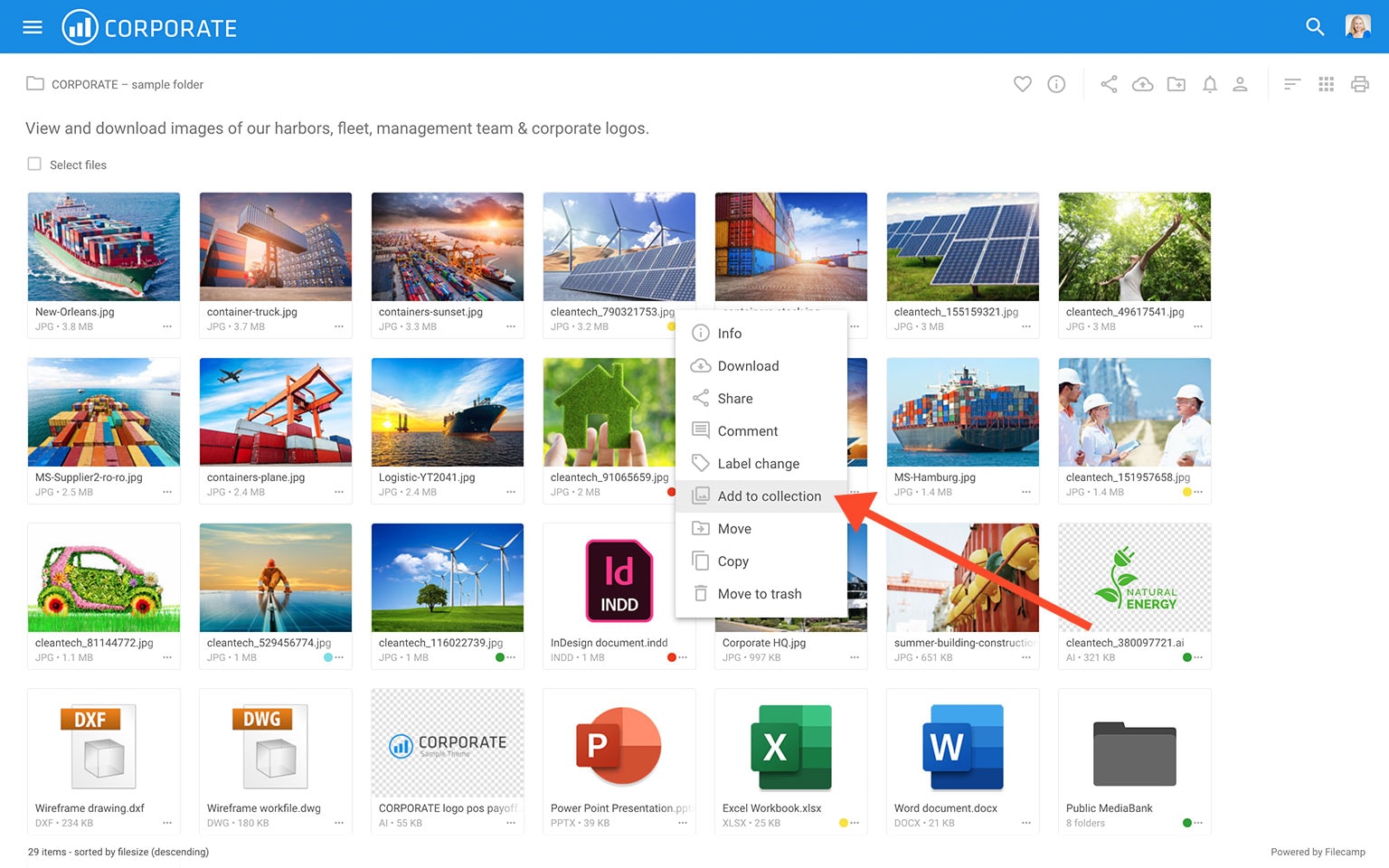The width and height of the screenshot is (1389, 868).
Task: Open options menu for Excel Workbook.xlsx
Action: [855, 823]
